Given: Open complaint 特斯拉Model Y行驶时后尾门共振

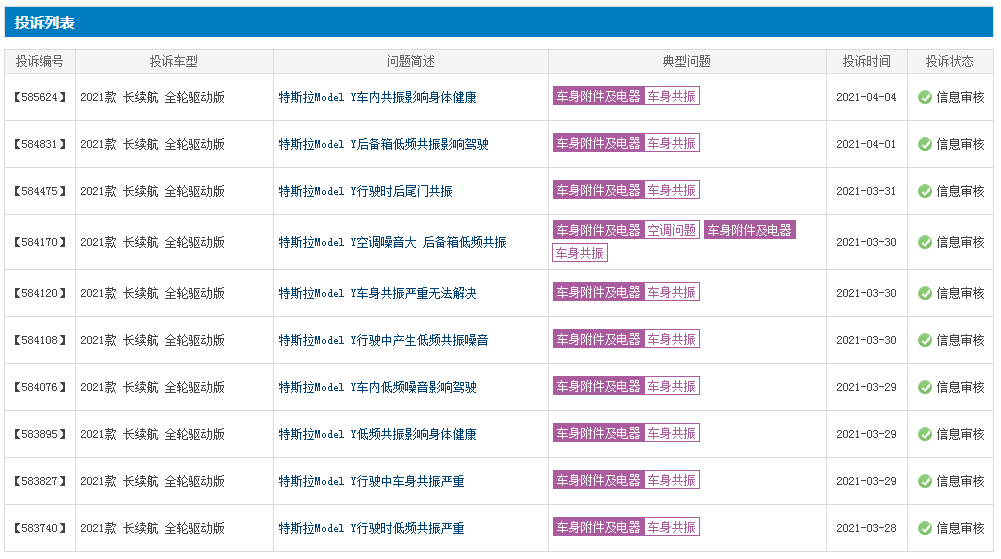Looking at the screenshot, I should [365, 191].
